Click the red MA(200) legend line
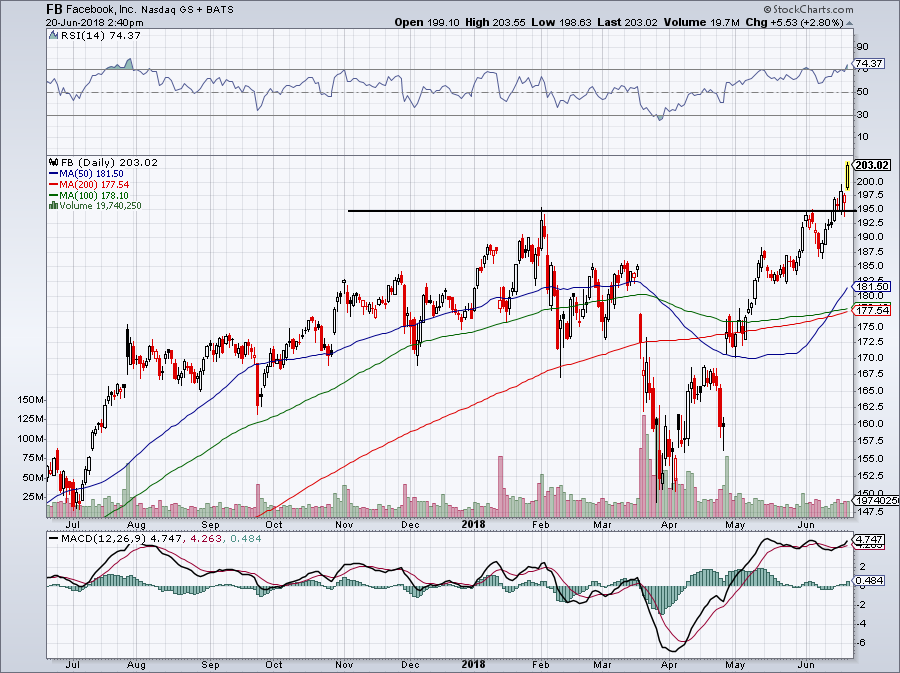Image resolution: width=900 pixels, height=673 pixels. point(54,185)
